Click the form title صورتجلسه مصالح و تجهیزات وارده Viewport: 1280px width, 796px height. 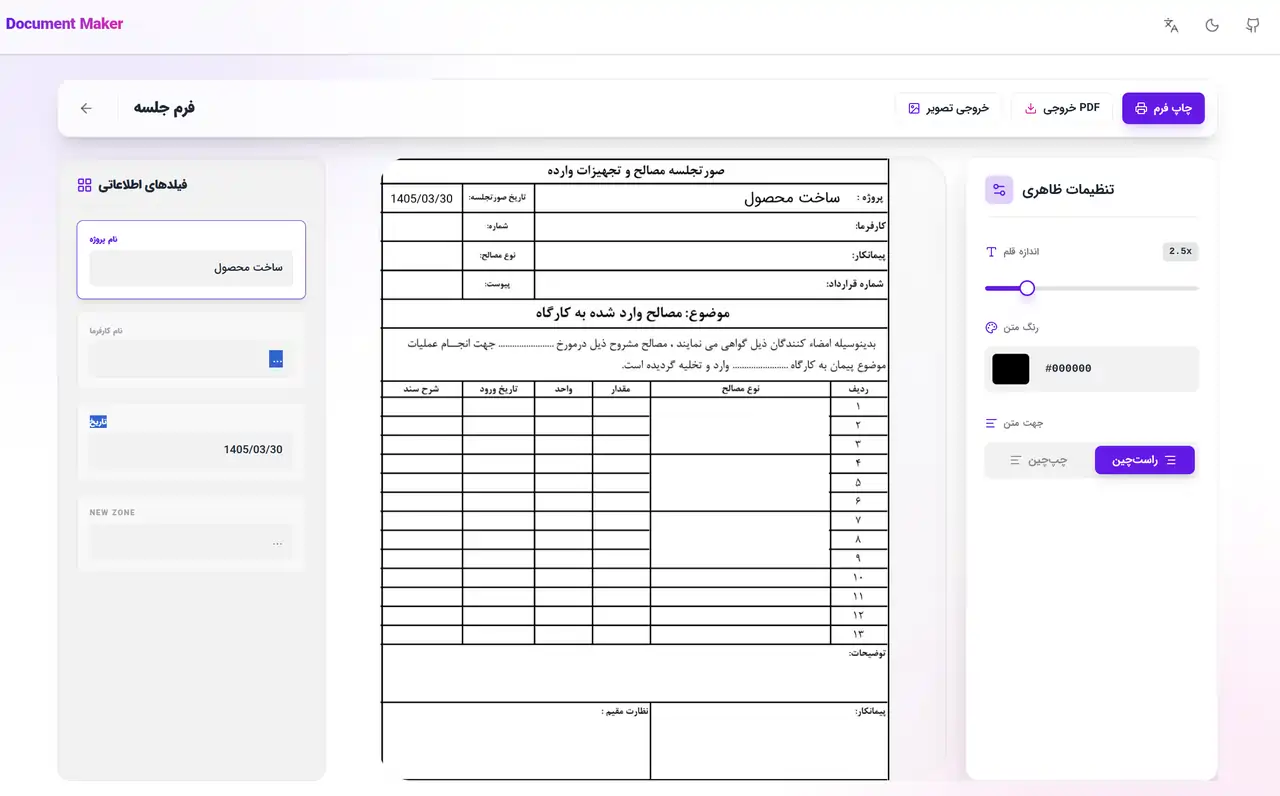click(635, 171)
